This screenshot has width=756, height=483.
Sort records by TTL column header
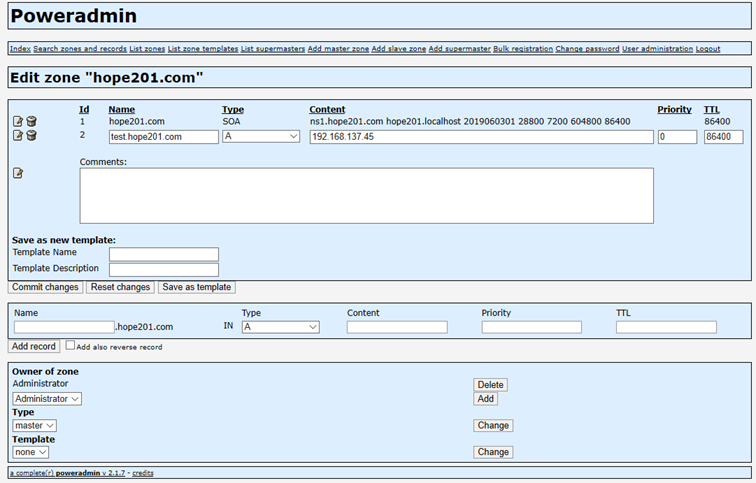(712, 109)
